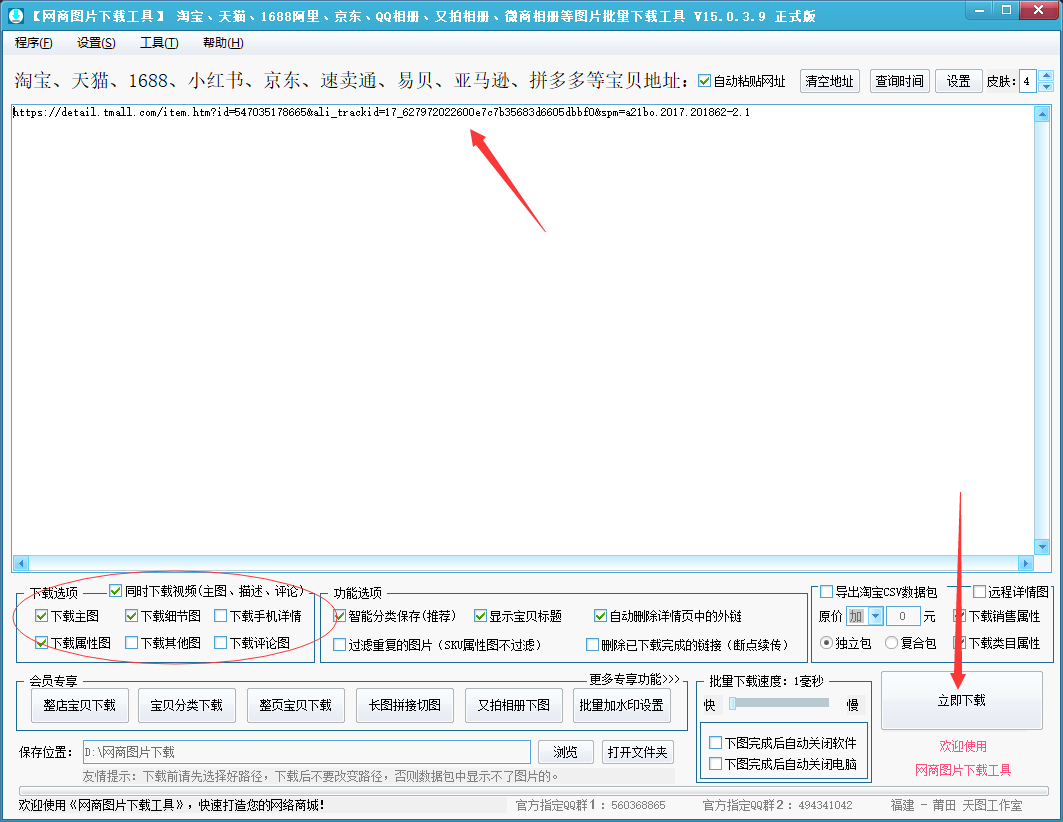Enable the 下载手机详情 checkbox
Image resolution: width=1063 pixels, height=822 pixels.
220,616
